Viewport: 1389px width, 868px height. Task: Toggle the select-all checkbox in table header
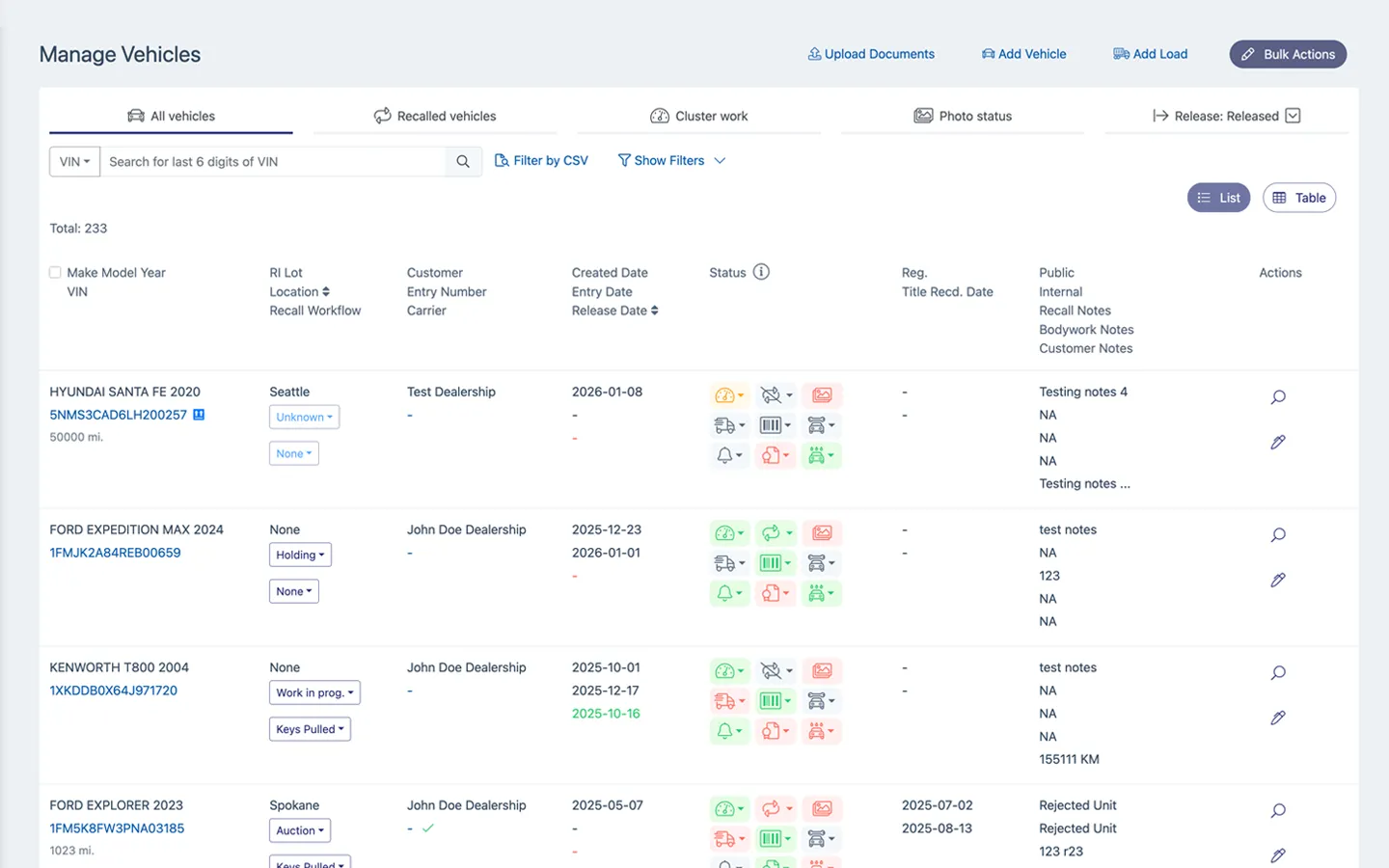coord(55,273)
